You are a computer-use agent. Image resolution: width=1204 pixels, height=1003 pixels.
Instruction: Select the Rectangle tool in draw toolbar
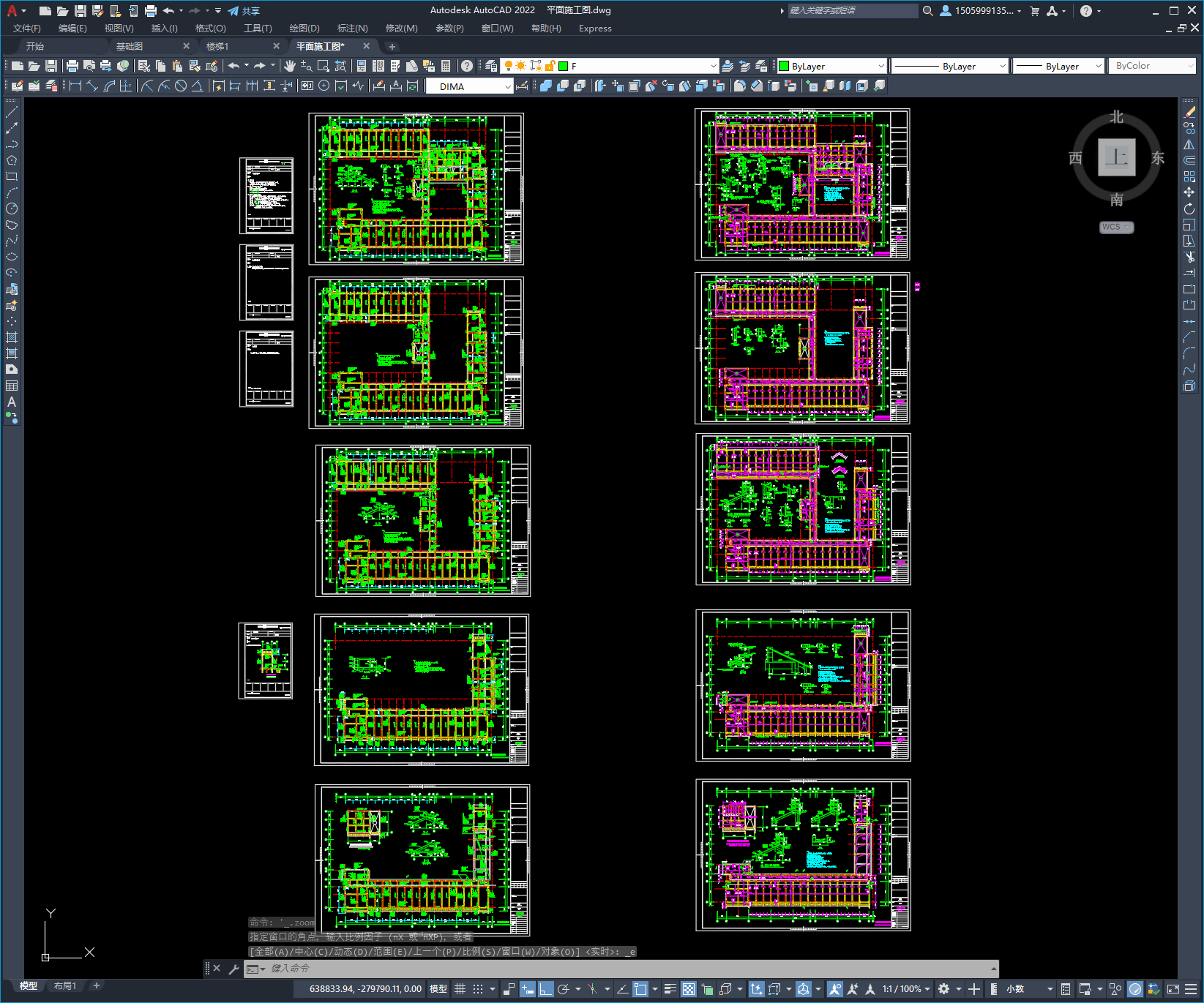[12, 176]
